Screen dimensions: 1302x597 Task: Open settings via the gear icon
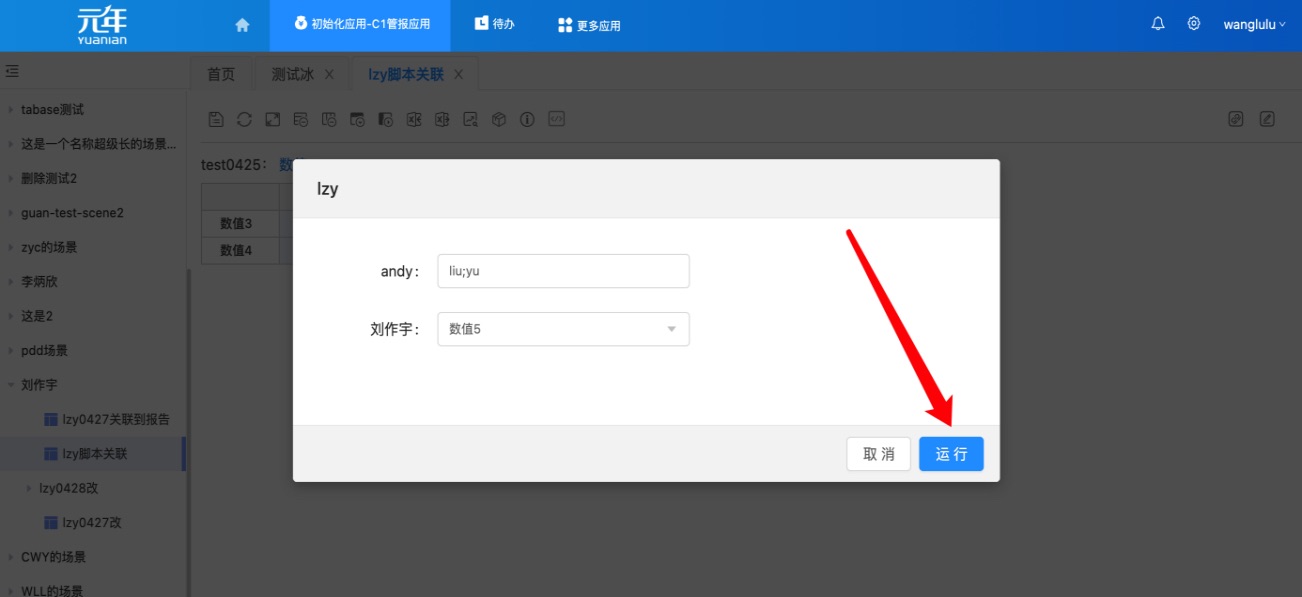tap(1193, 24)
